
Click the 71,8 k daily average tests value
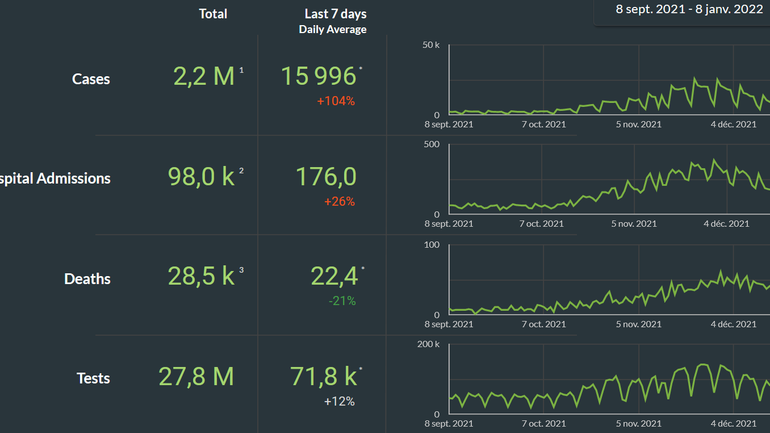coord(320,377)
